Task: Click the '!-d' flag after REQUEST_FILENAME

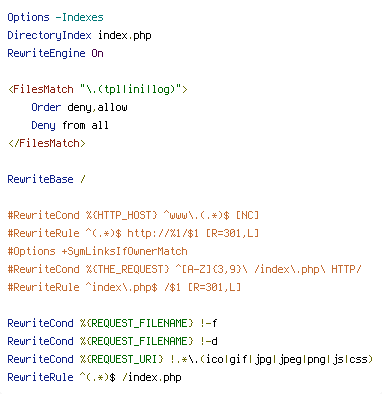Action: [209, 341]
